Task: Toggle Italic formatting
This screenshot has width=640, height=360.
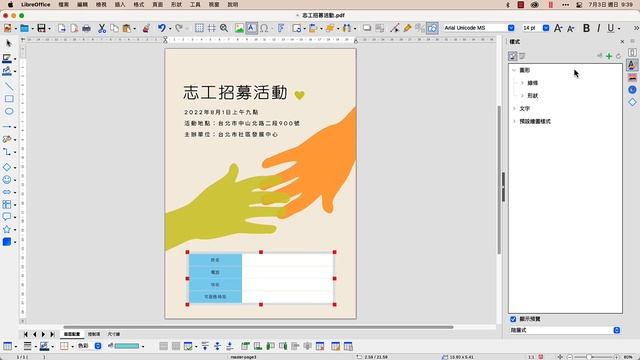Action: (x=598, y=28)
